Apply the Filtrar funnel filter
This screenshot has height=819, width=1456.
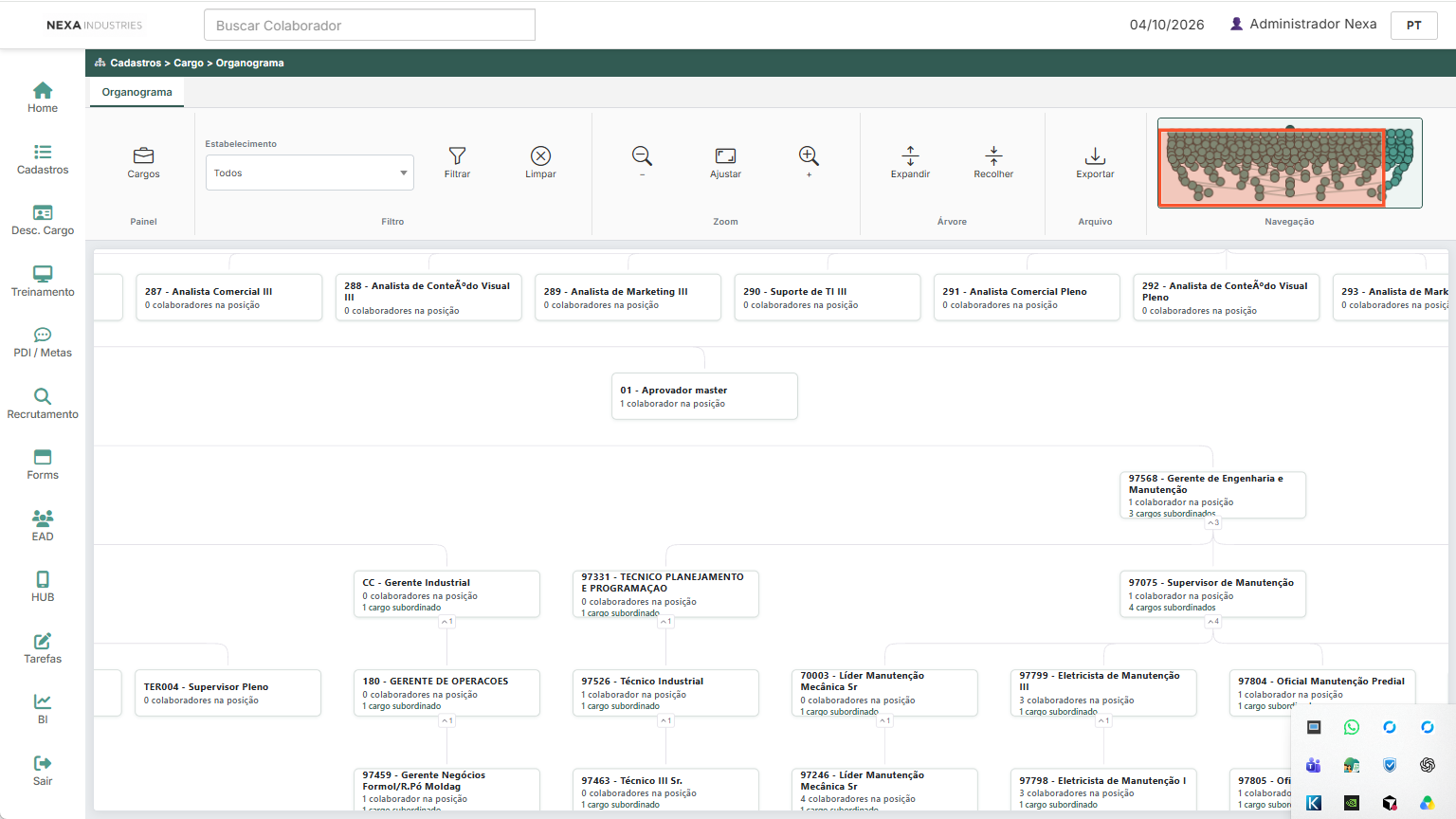tap(457, 162)
